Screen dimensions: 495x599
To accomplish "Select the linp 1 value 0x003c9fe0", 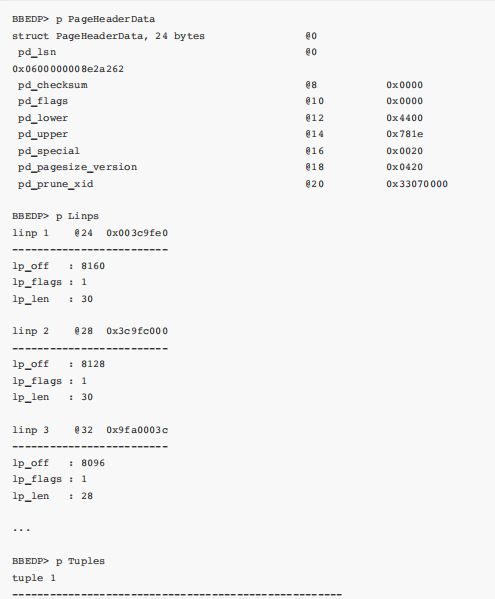I will [x=137, y=233].
